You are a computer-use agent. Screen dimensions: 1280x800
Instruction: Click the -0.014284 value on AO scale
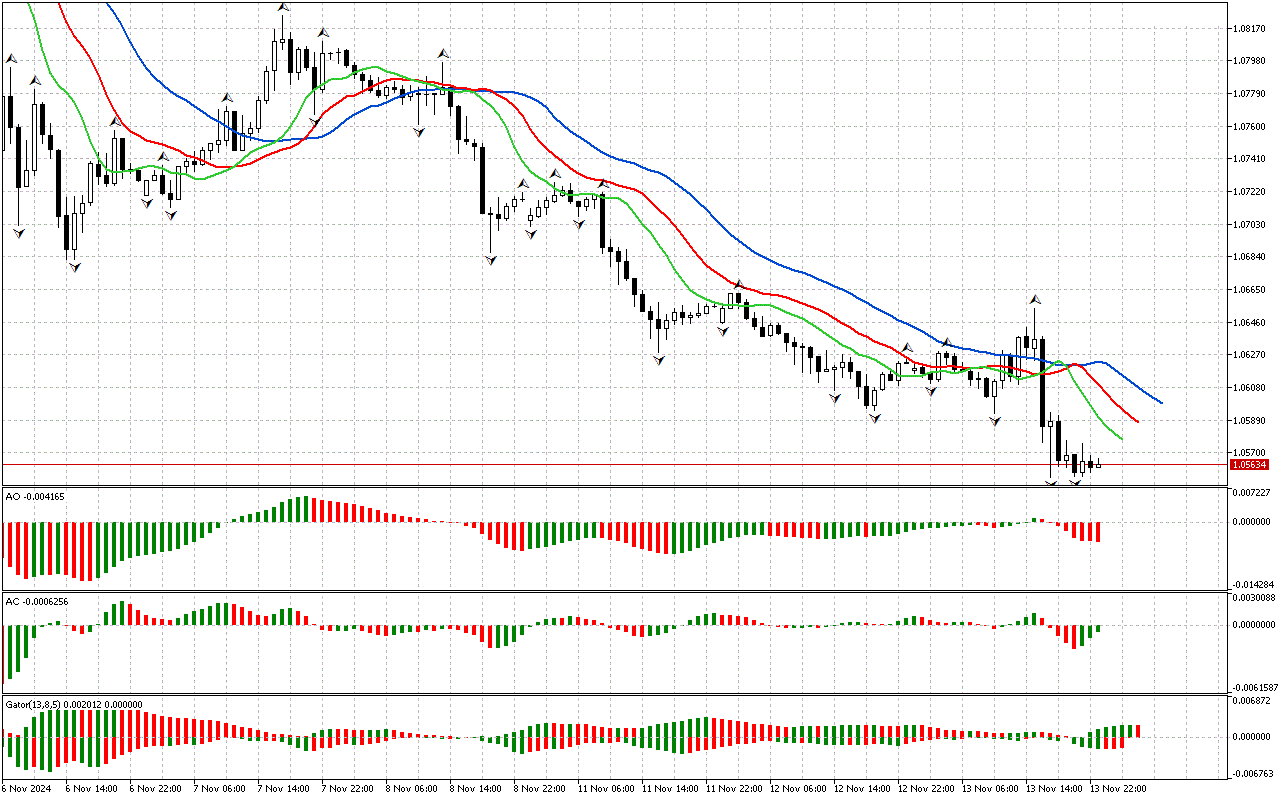(1253, 585)
